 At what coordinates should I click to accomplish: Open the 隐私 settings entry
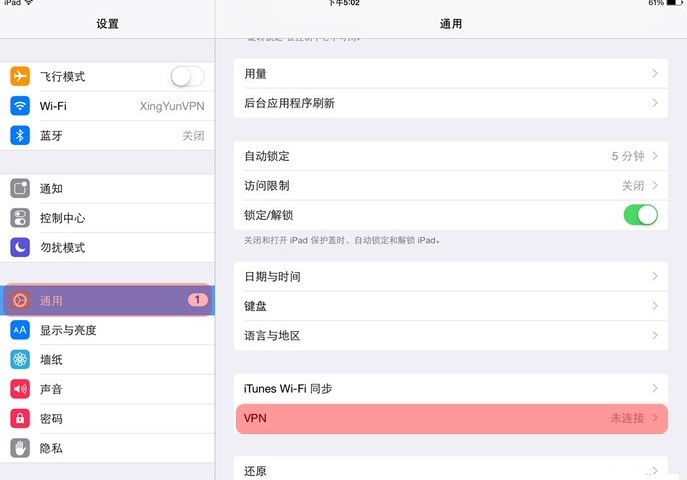click(x=107, y=448)
